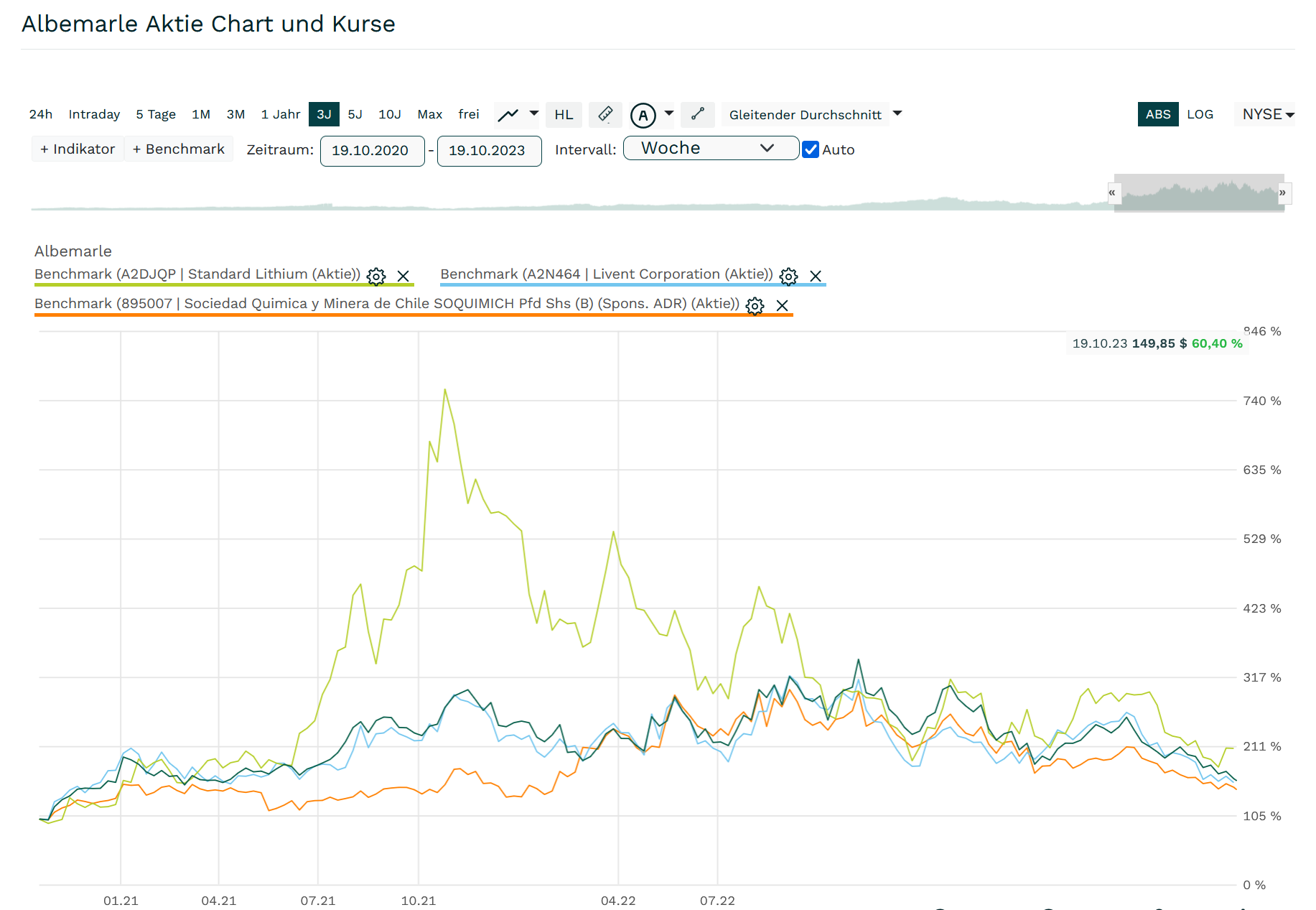This screenshot has height=910, width=1316.
Task: Click the 19.10.23 149,85 $ price tooltip
Action: (1157, 343)
